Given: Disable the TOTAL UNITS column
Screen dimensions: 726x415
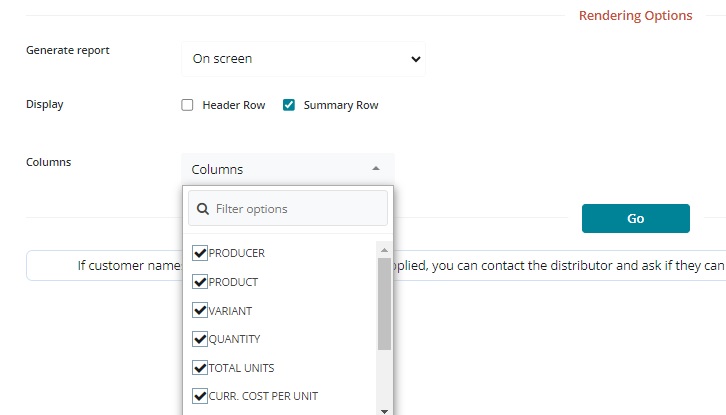Looking at the screenshot, I should coord(199,368).
